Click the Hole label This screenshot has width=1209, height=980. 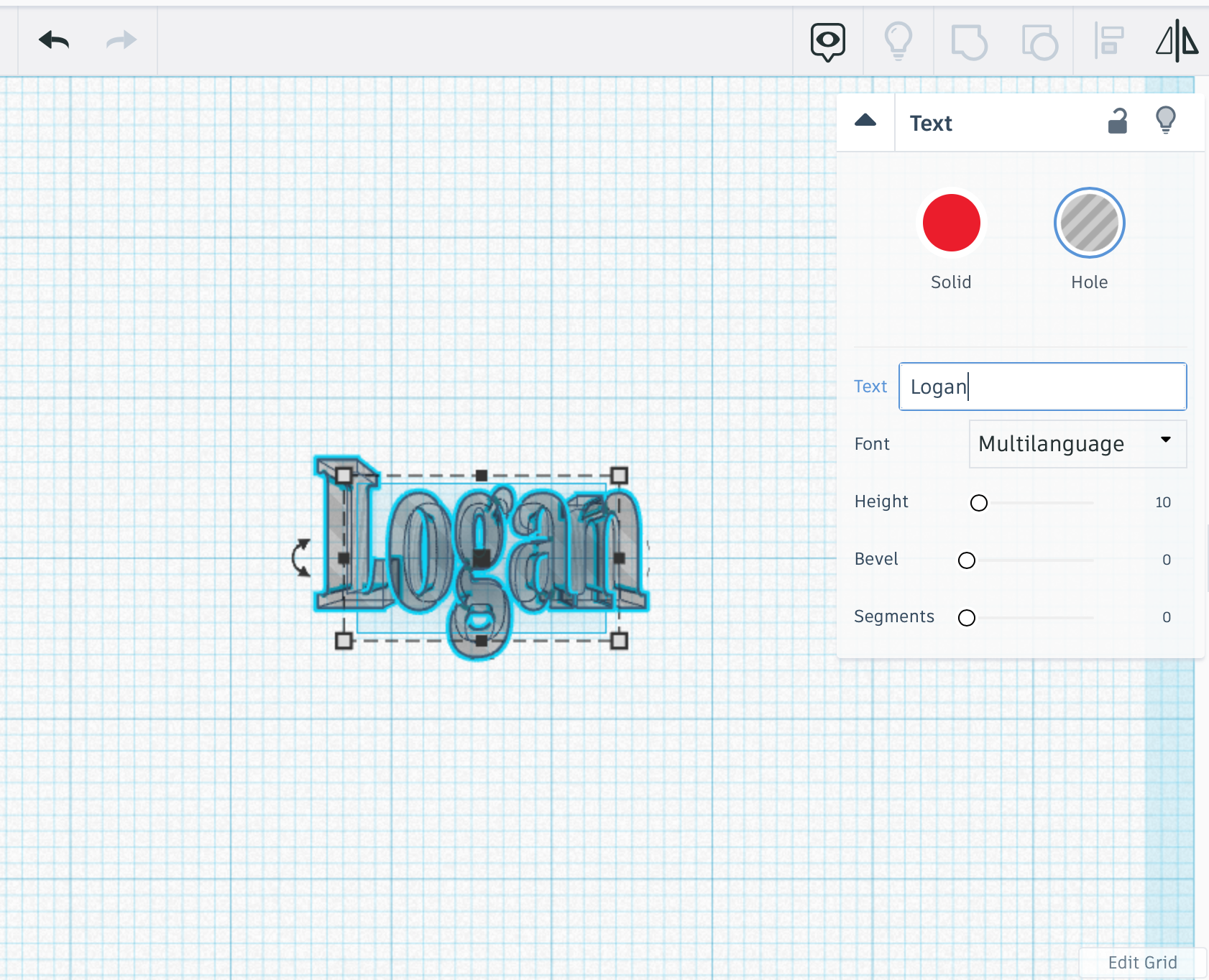[1089, 282]
